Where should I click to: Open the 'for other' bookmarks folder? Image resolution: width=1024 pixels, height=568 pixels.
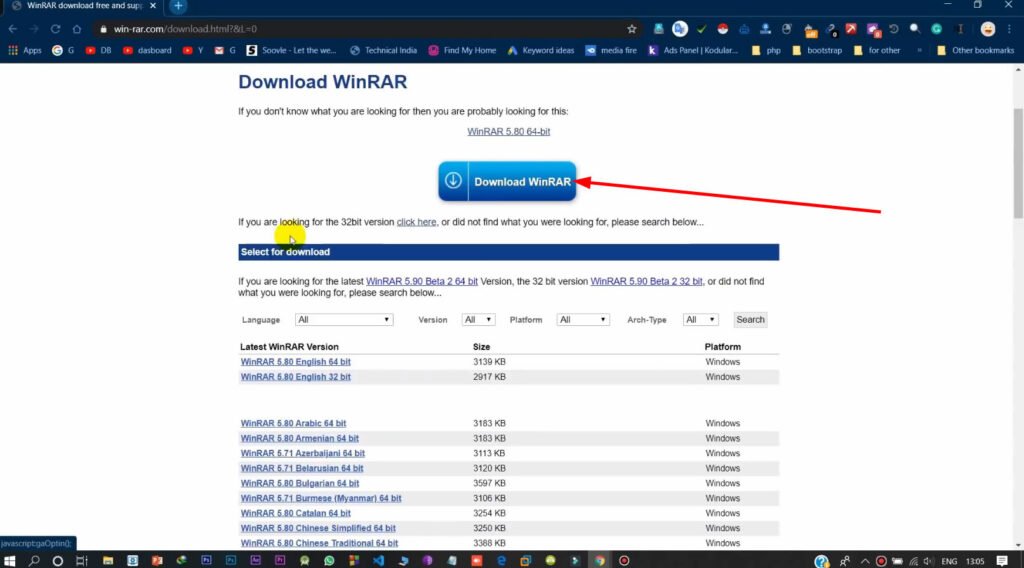click(x=877, y=50)
